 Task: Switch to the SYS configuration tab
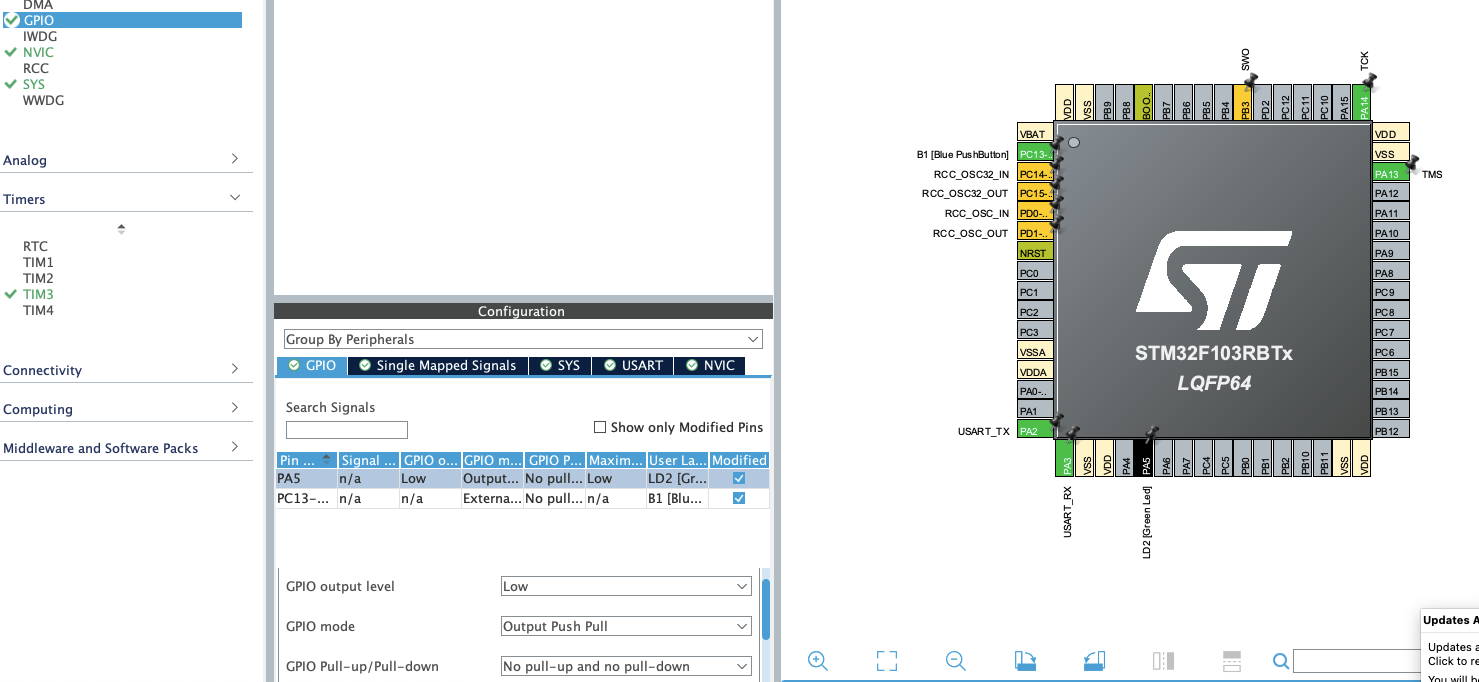[560, 366]
